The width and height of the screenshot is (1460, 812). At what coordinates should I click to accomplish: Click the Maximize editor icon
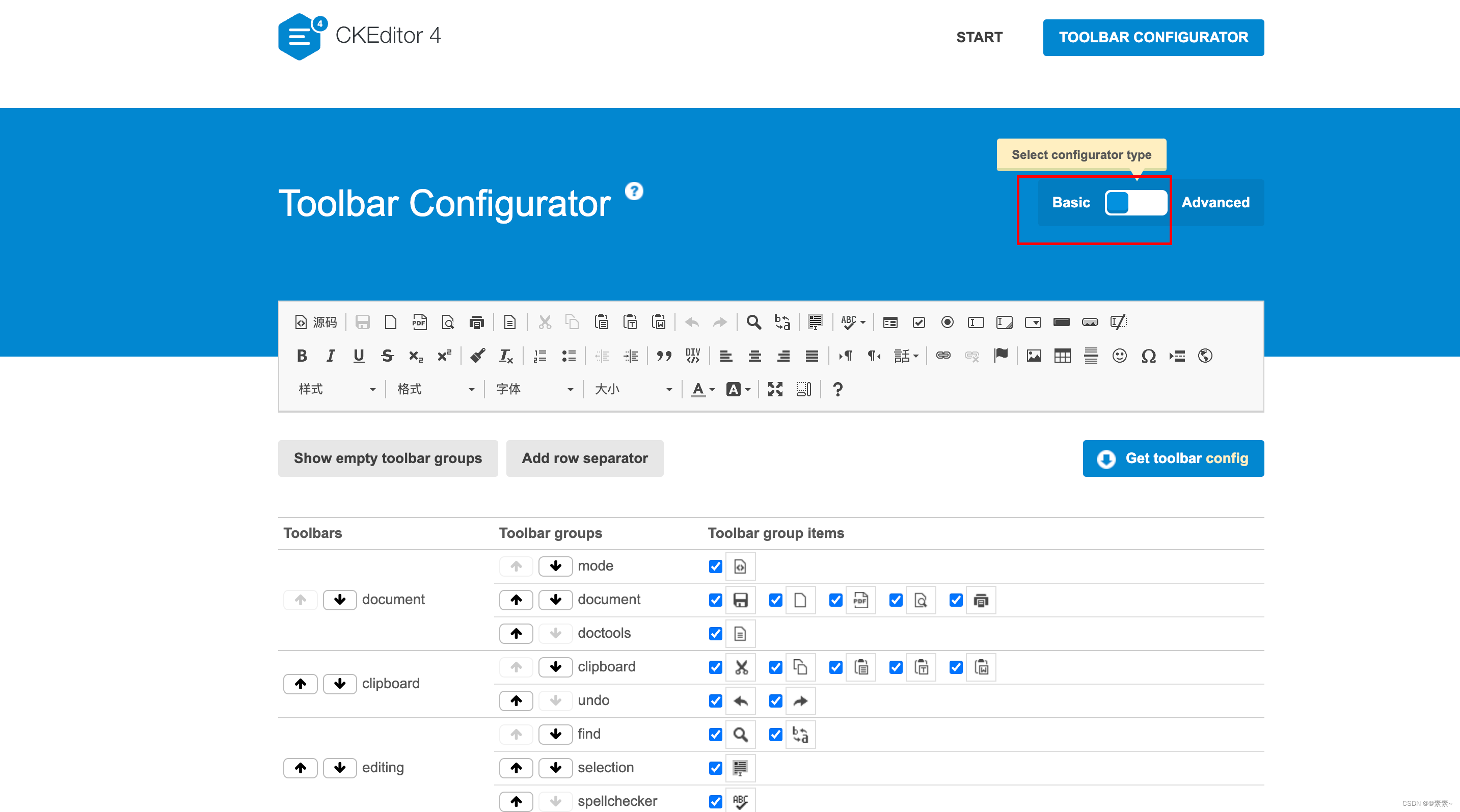(x=775, y=389)
